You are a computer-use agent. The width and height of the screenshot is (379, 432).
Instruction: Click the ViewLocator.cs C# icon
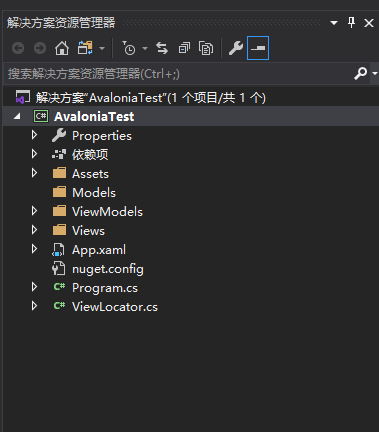[x=59, y=306]
